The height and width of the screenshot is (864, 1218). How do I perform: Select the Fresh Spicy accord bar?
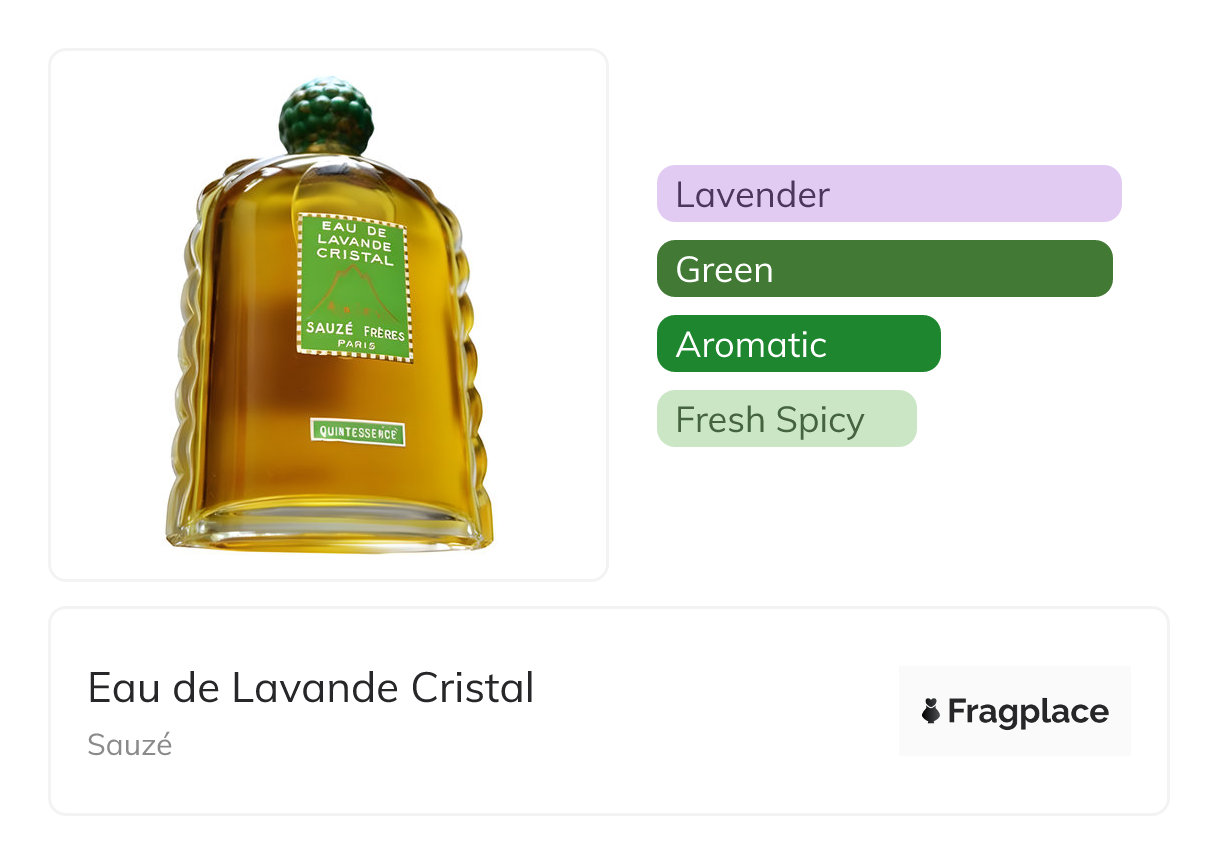tap(786, 419)
